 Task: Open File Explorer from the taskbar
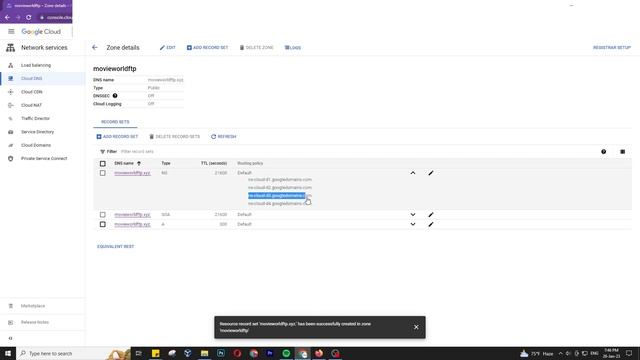tap(204, 353)
